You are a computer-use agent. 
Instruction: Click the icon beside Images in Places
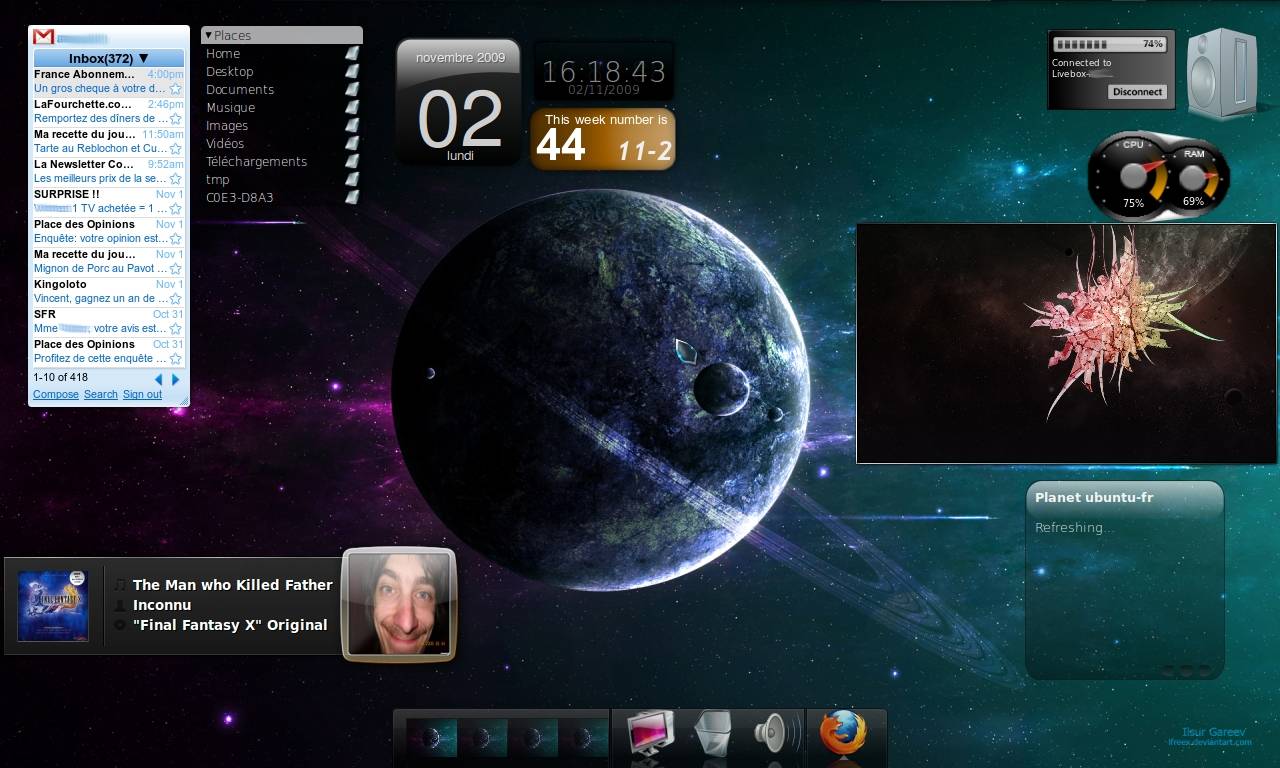point(352,125)
